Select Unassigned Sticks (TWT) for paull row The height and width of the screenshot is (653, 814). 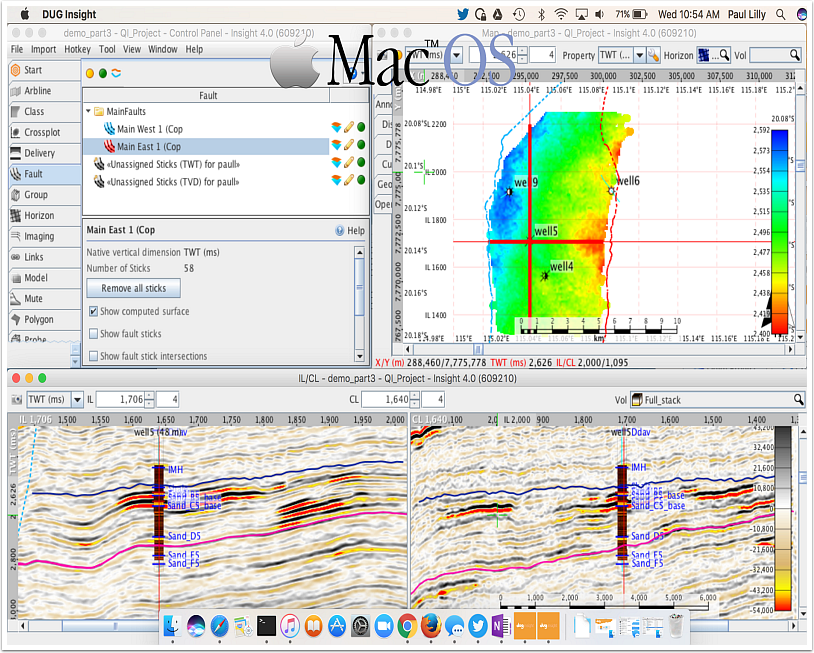207,165
